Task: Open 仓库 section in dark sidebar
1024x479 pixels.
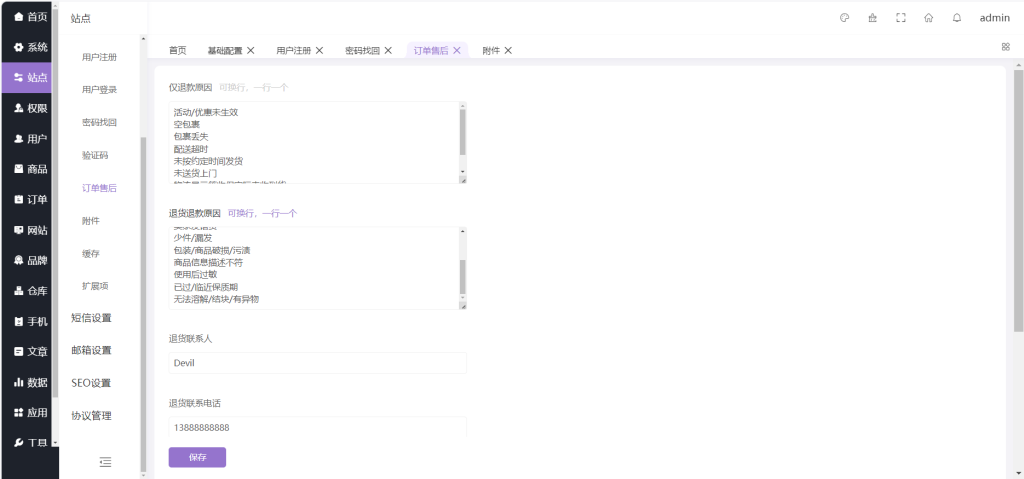Action: (x=30, y=291)
